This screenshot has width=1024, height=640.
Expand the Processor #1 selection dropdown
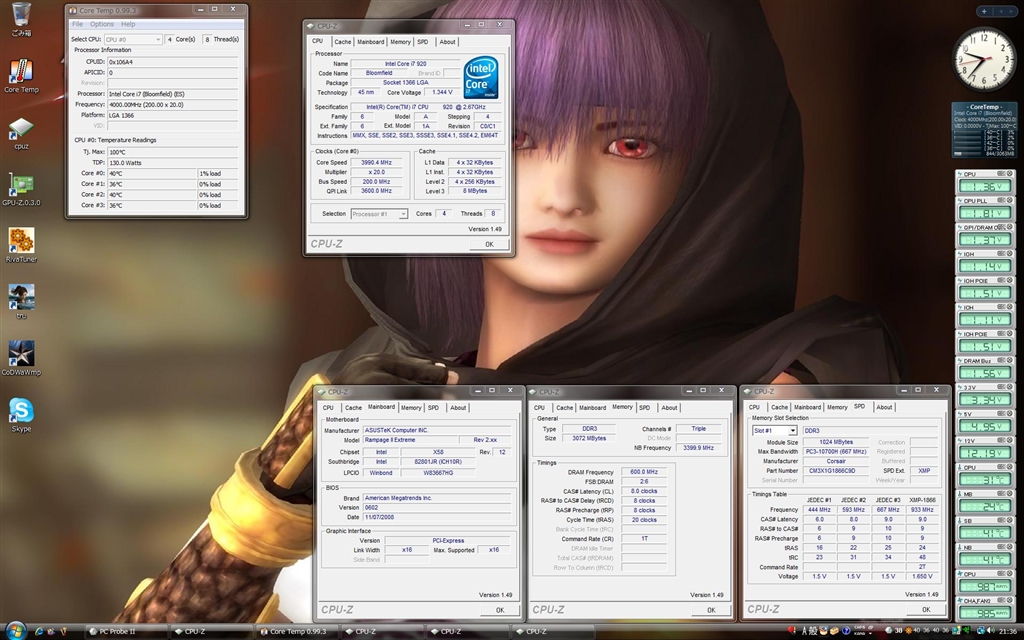point(377,214)
